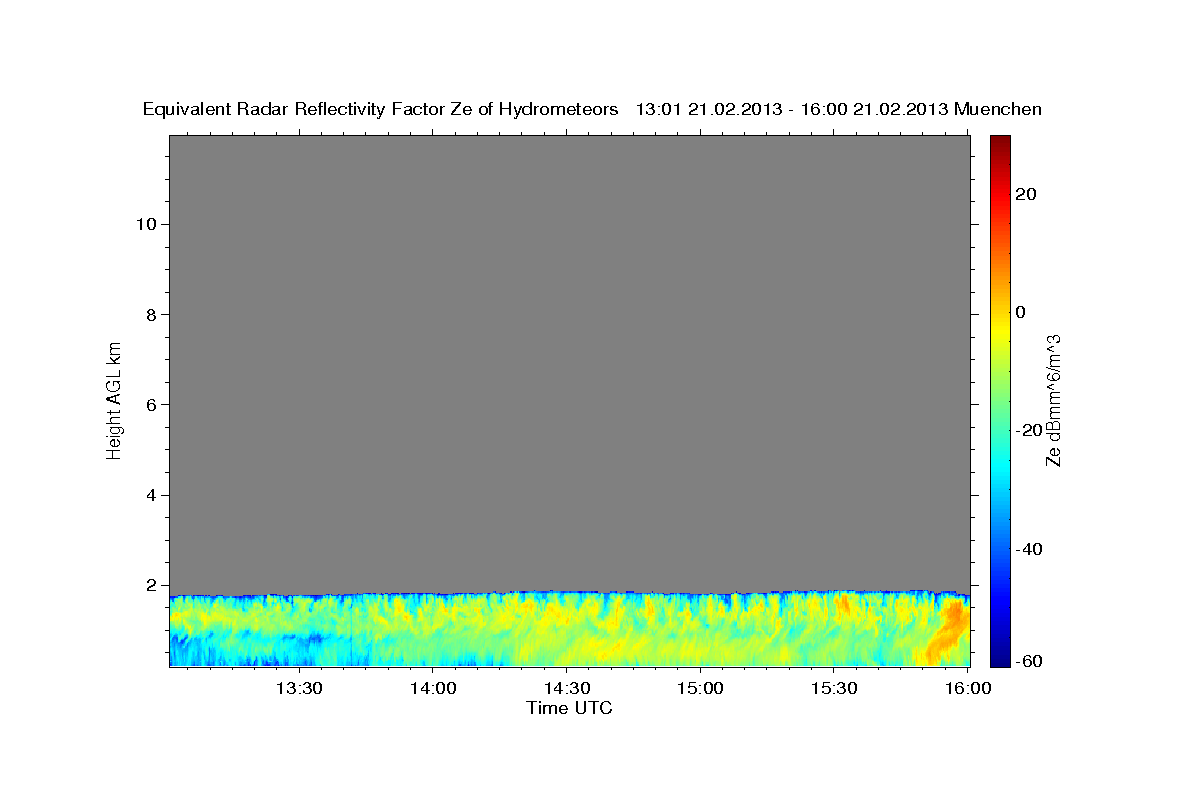Click the colorbar value '-60'

click(x=1027, y=661)
